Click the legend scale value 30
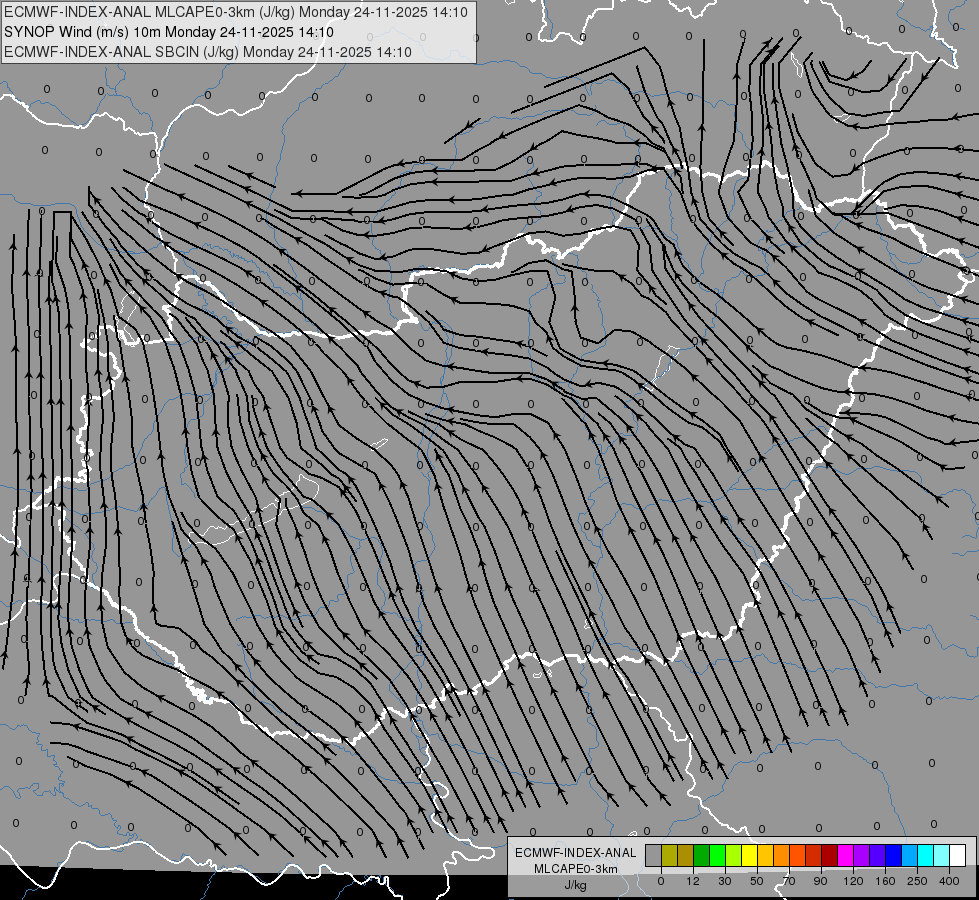Viewport: 979px width, 900px height. click(725, 881)
